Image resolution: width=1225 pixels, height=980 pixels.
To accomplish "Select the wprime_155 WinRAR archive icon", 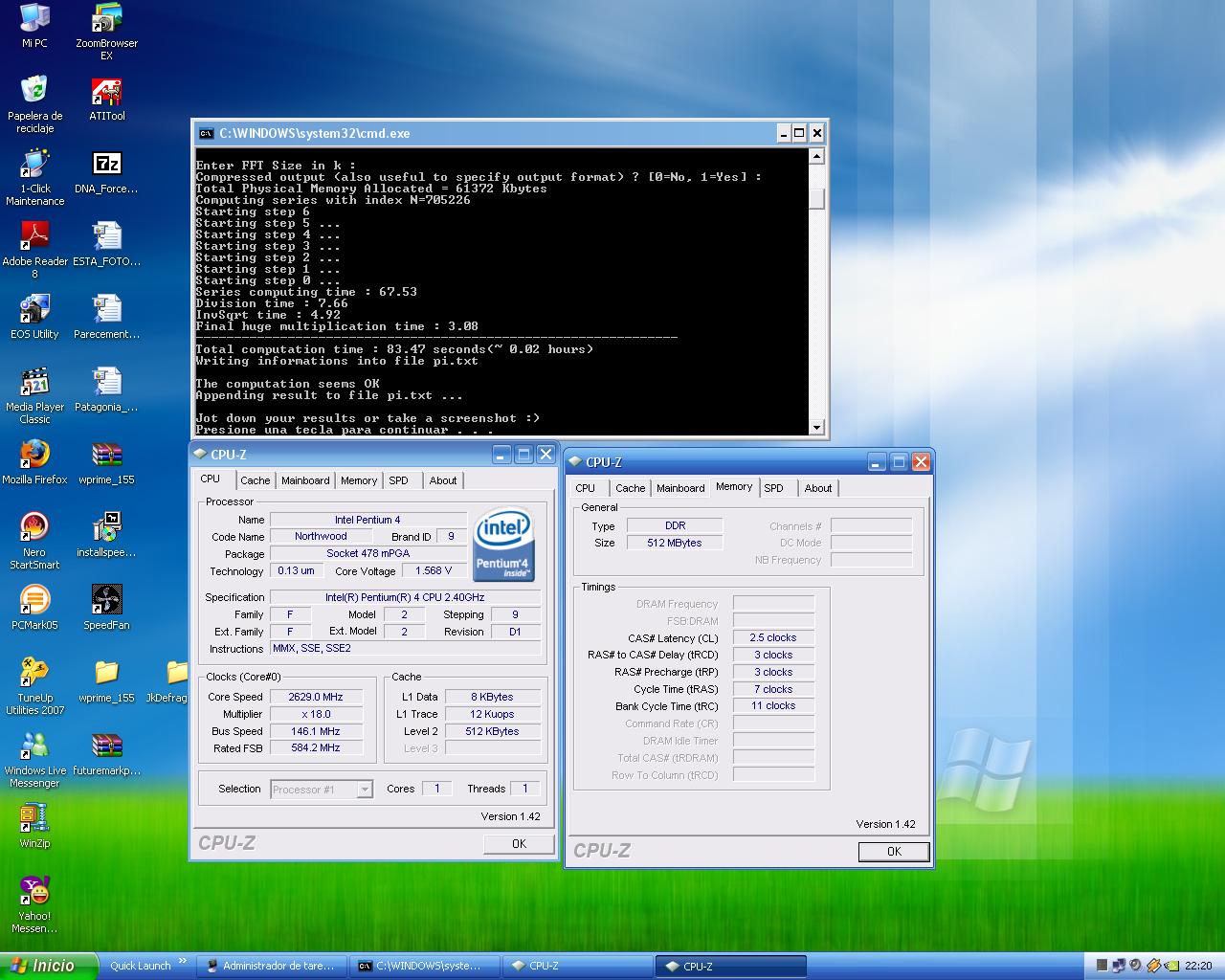I will [x=106, y=462].
